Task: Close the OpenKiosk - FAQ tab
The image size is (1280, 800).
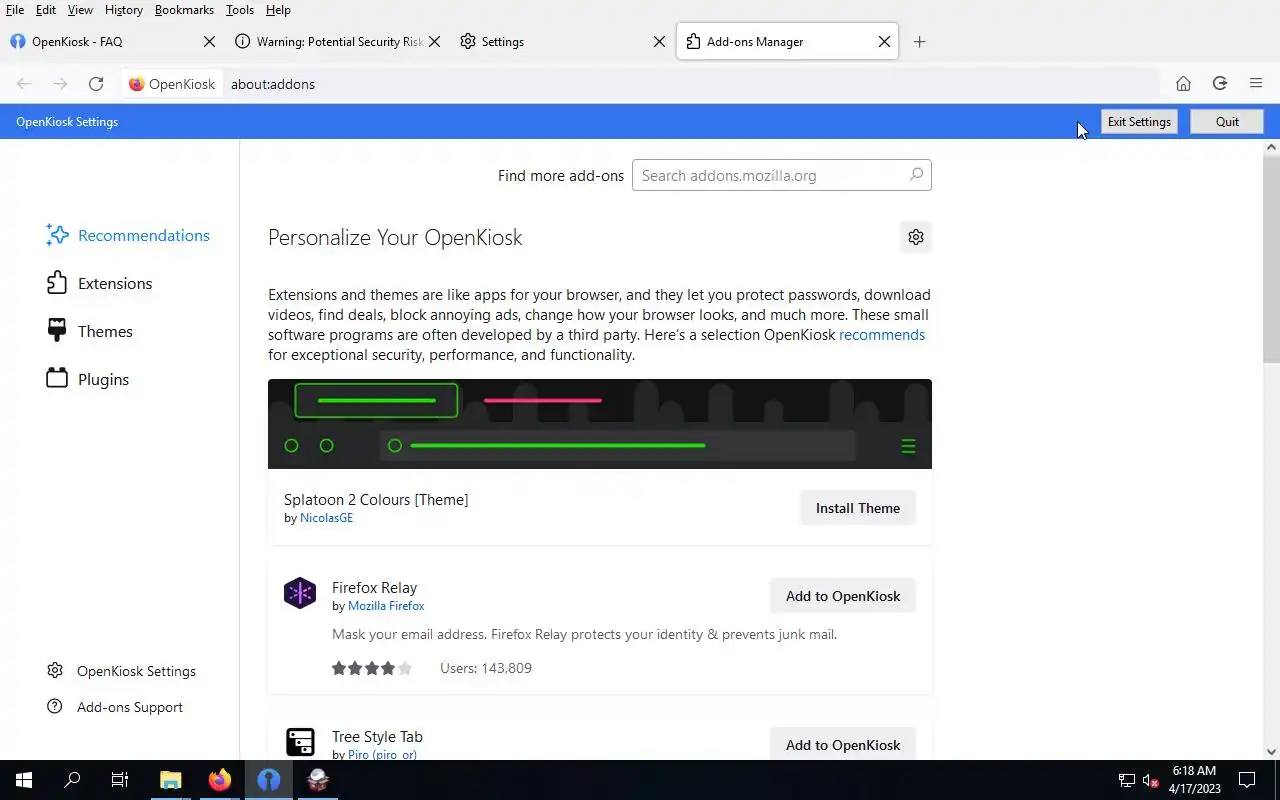Action: coord(209,42)
